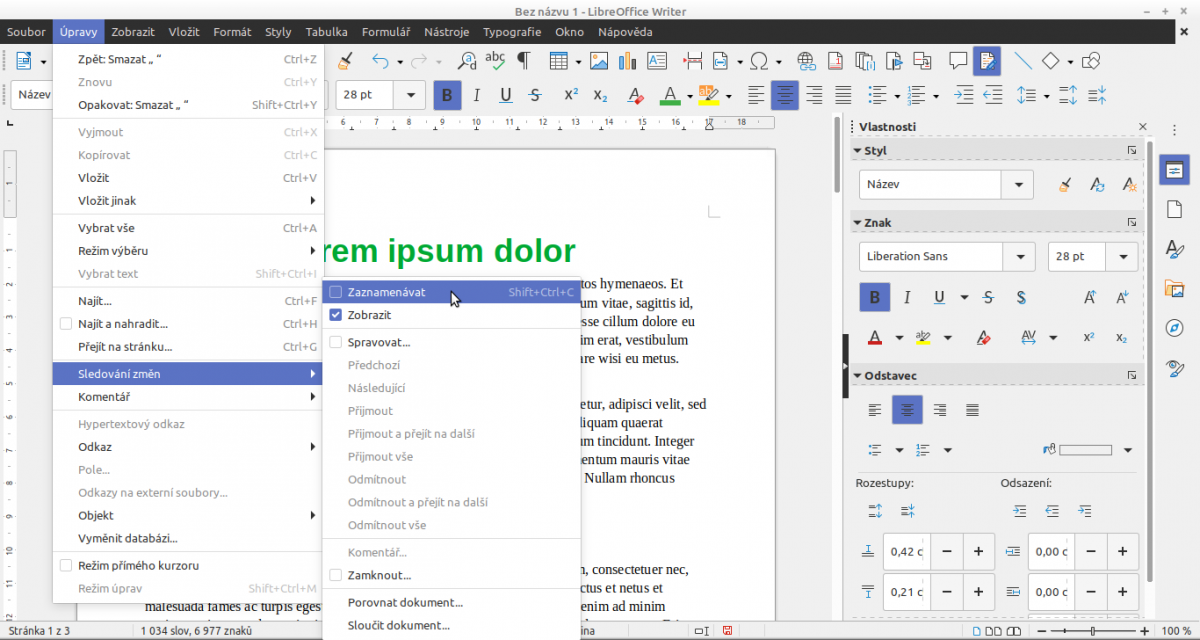This screenshot has height=640, width=1200.
Task: Click the highlighted track changes toolbar icon
Action: click(x=987, y=61)
